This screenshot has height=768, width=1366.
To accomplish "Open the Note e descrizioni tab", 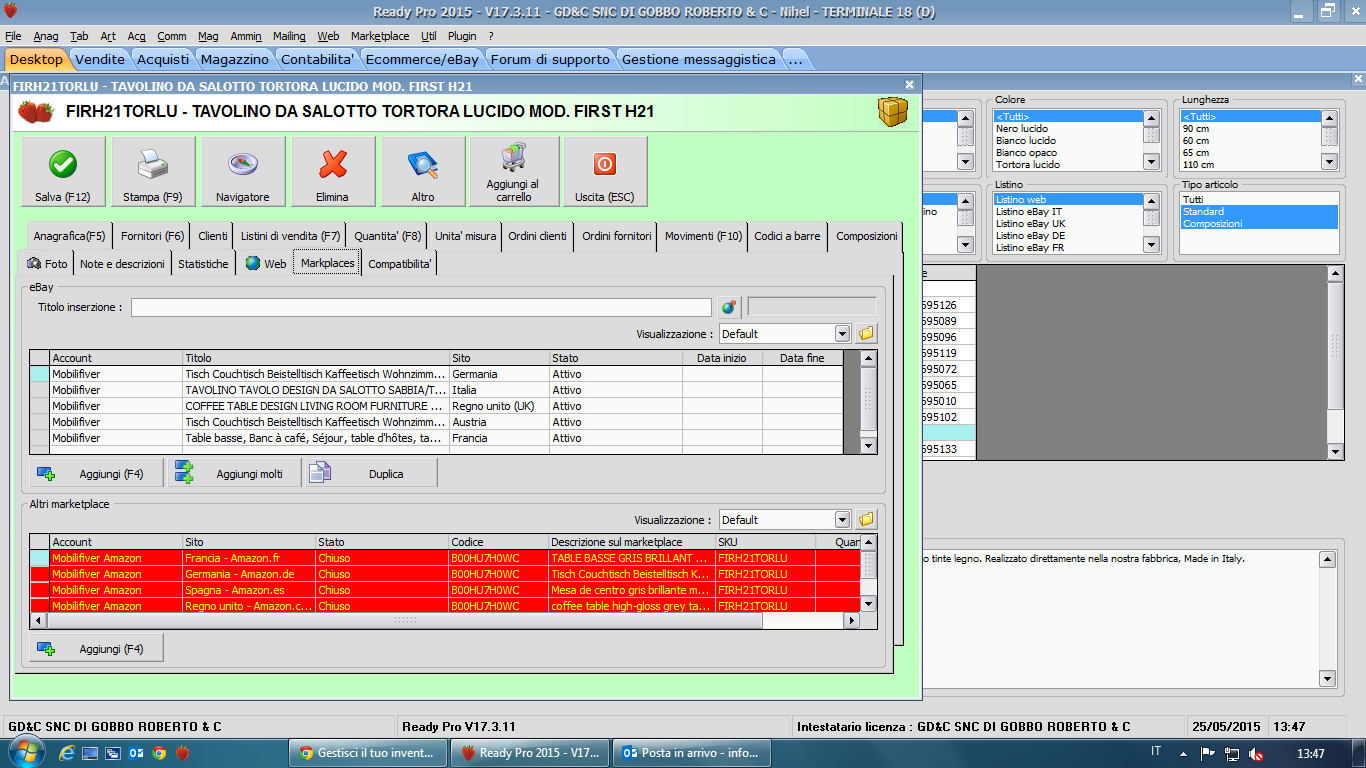I will [x=123, y=264].
